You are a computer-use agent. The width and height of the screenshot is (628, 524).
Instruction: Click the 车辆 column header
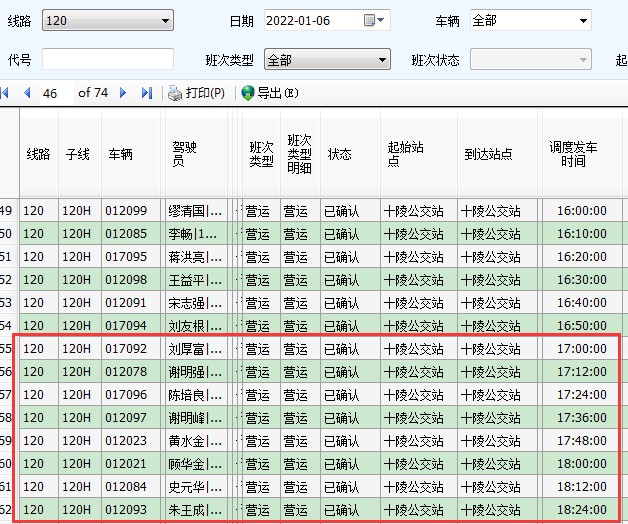point(120,154)
